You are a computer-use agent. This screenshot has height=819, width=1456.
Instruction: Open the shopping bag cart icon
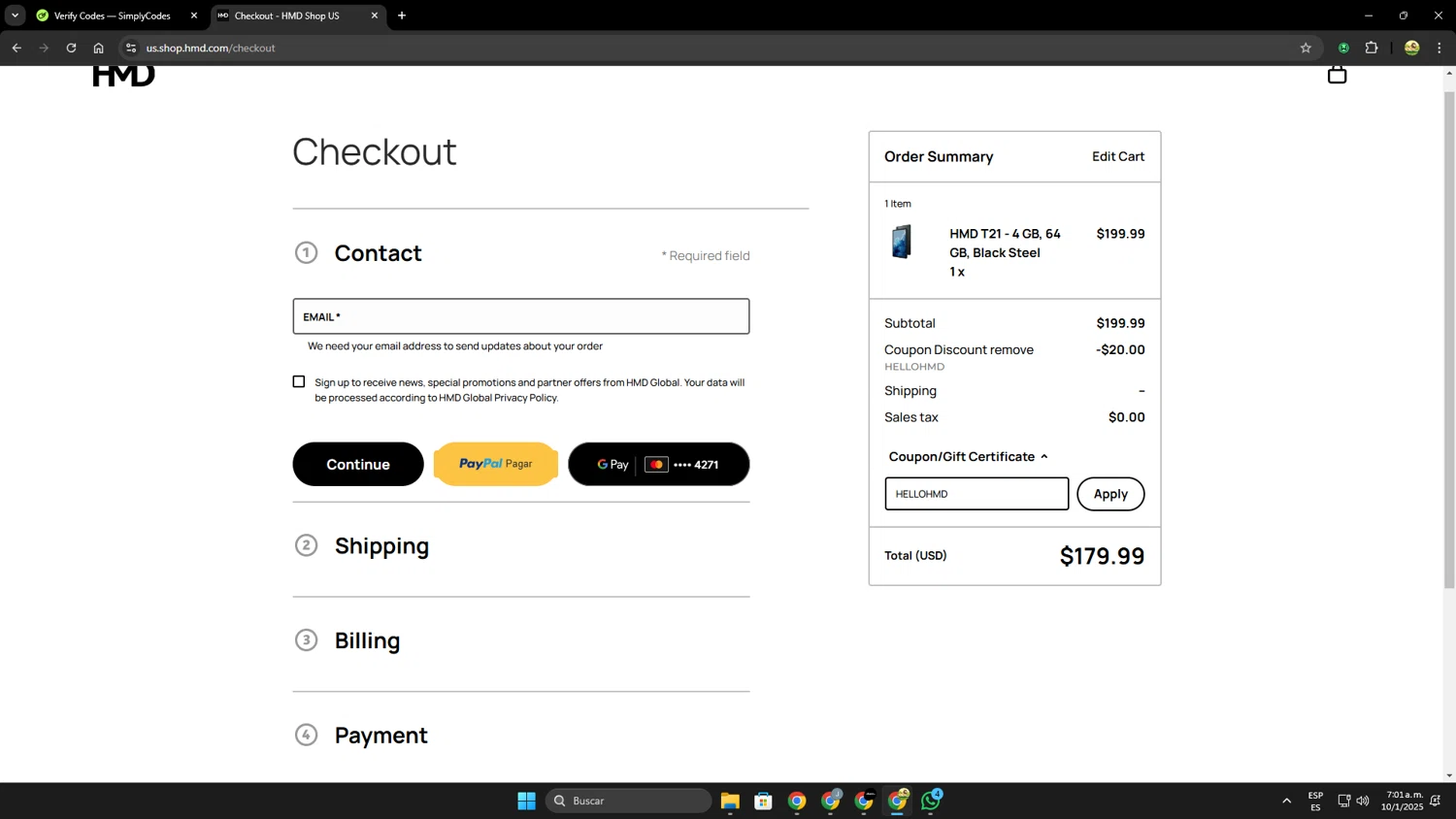(x=1337, y=75)
